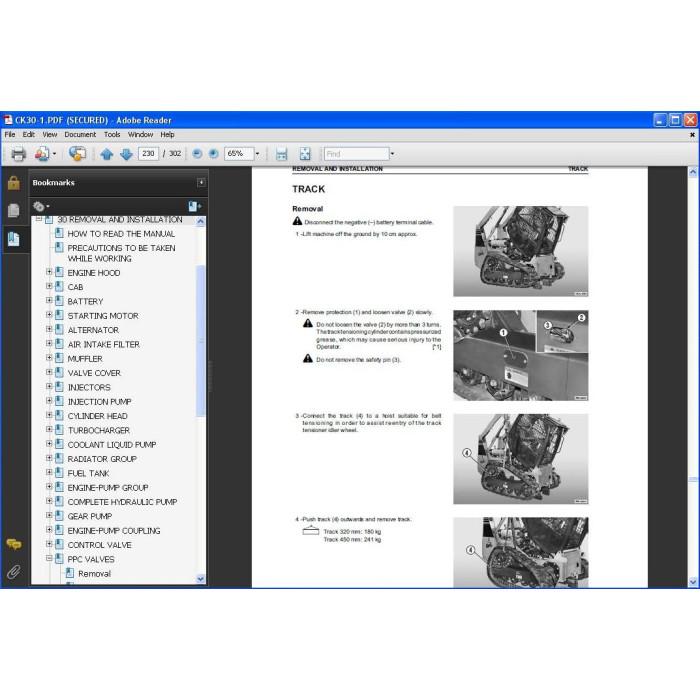Expand the FUEL TANK bookmark node
The image size is (700, 700).
tap(49, 472)
